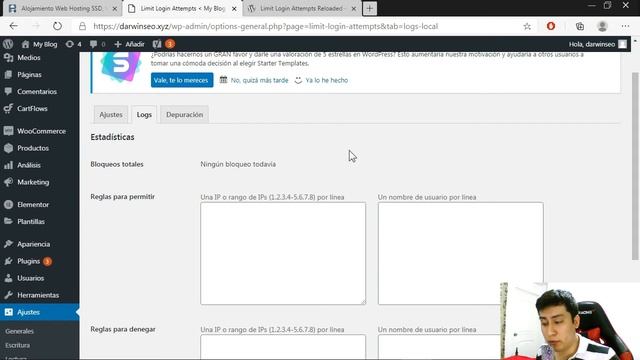Click the page vertical scrollbar

pos(635,165)
